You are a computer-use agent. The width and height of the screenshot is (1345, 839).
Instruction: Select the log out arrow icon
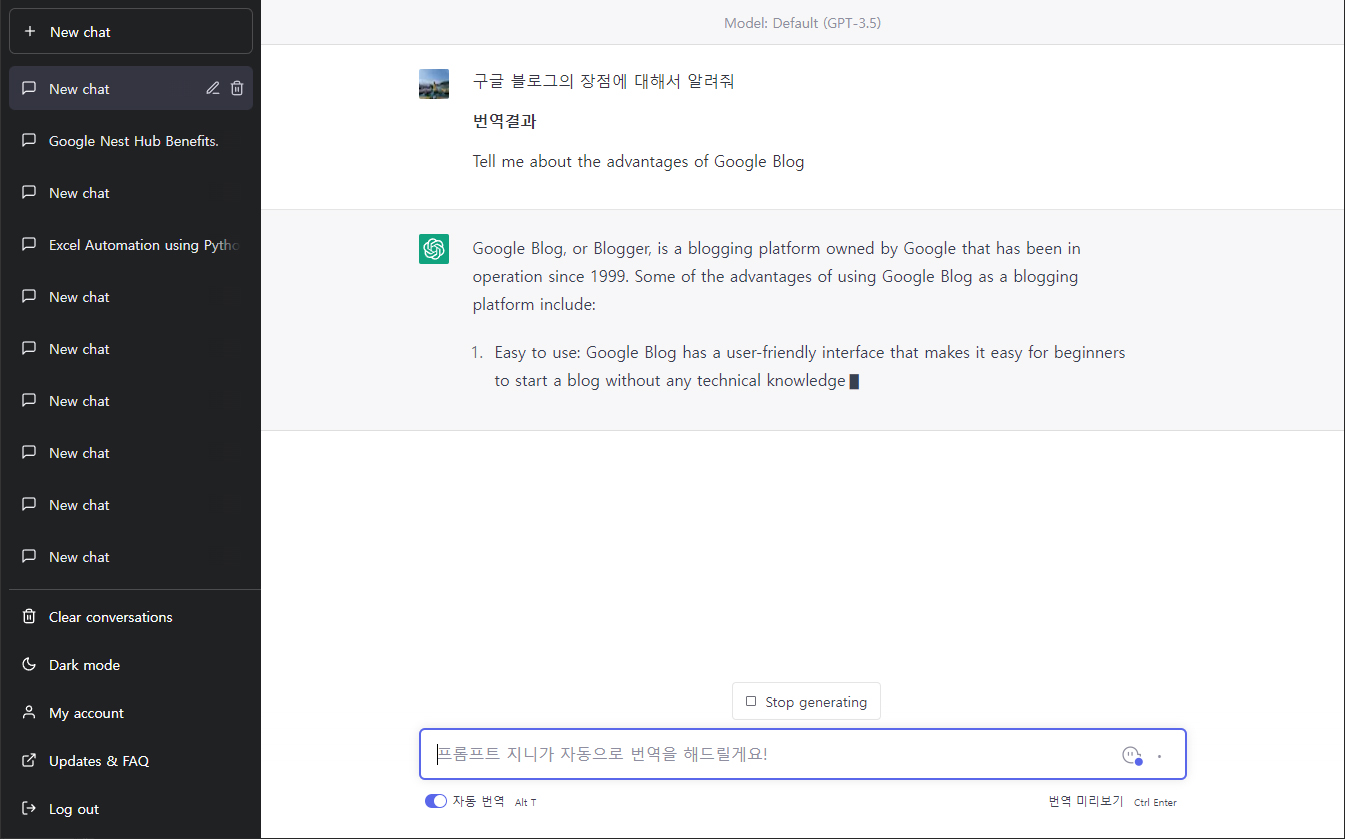[29, 808]
